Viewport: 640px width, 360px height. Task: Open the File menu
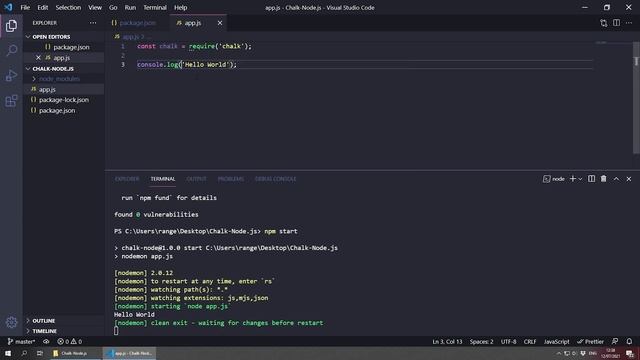tap(25, 7)
